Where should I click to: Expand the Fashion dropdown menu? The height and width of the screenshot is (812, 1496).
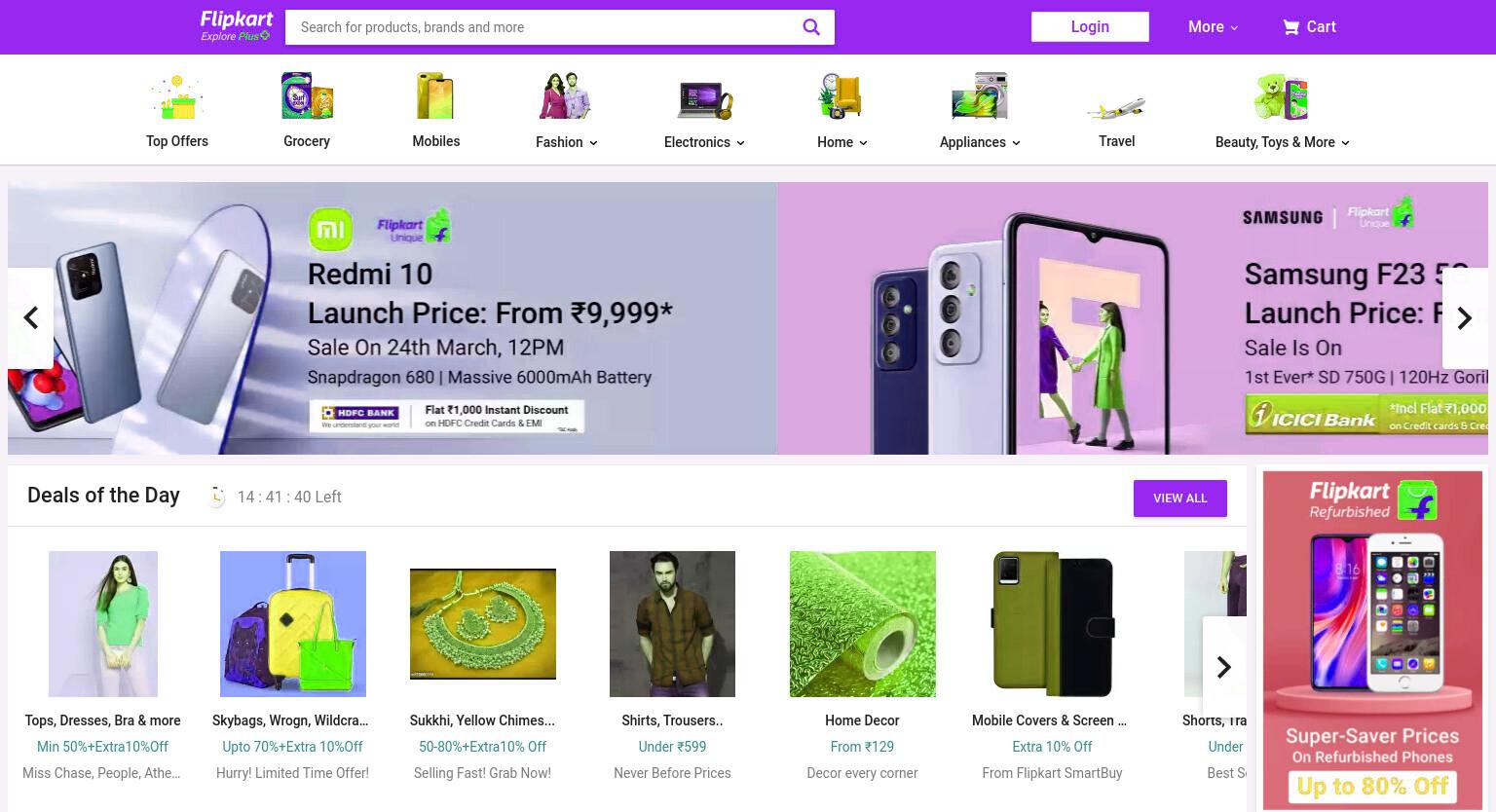click(x=567, y=142)
